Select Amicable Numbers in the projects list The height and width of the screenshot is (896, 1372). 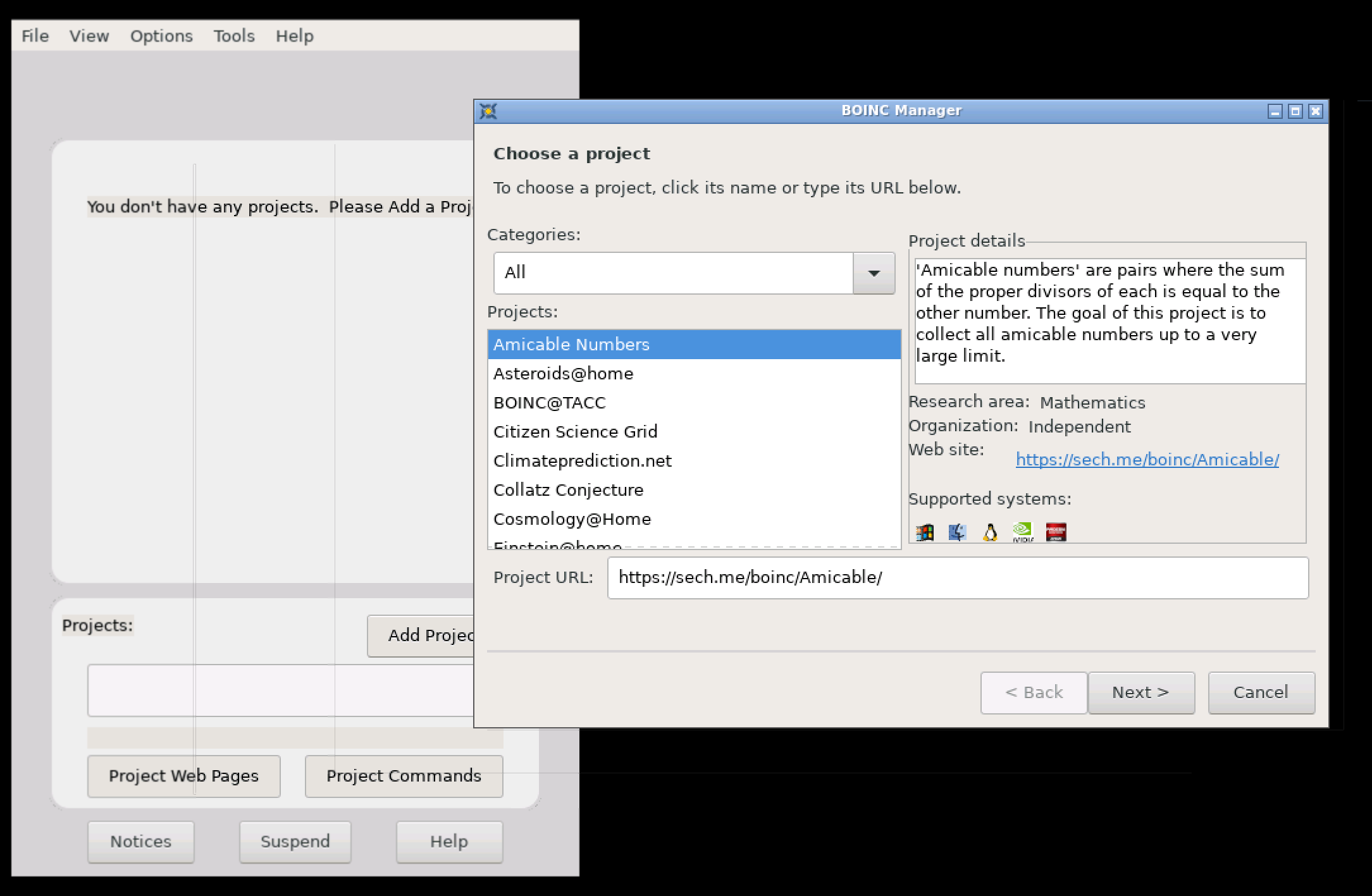pyautogui.click(x=694, y=345)
